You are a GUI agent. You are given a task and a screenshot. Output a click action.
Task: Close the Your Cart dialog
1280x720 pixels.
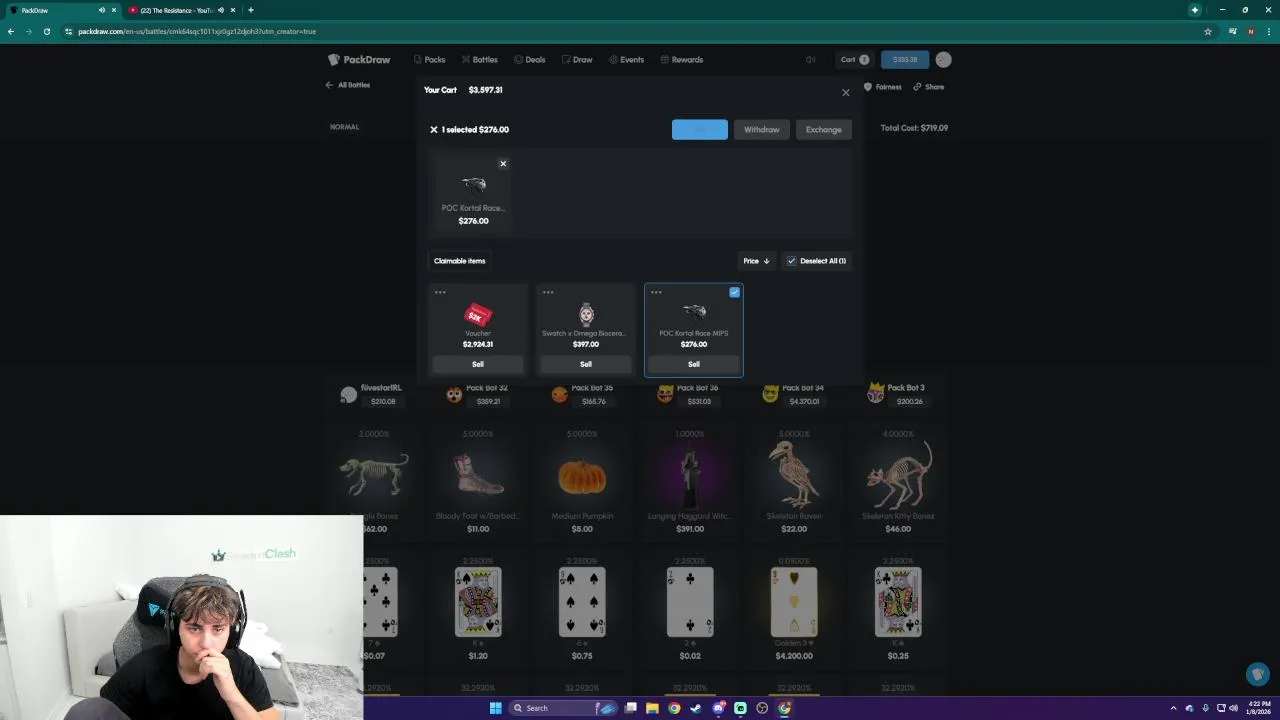846,93
